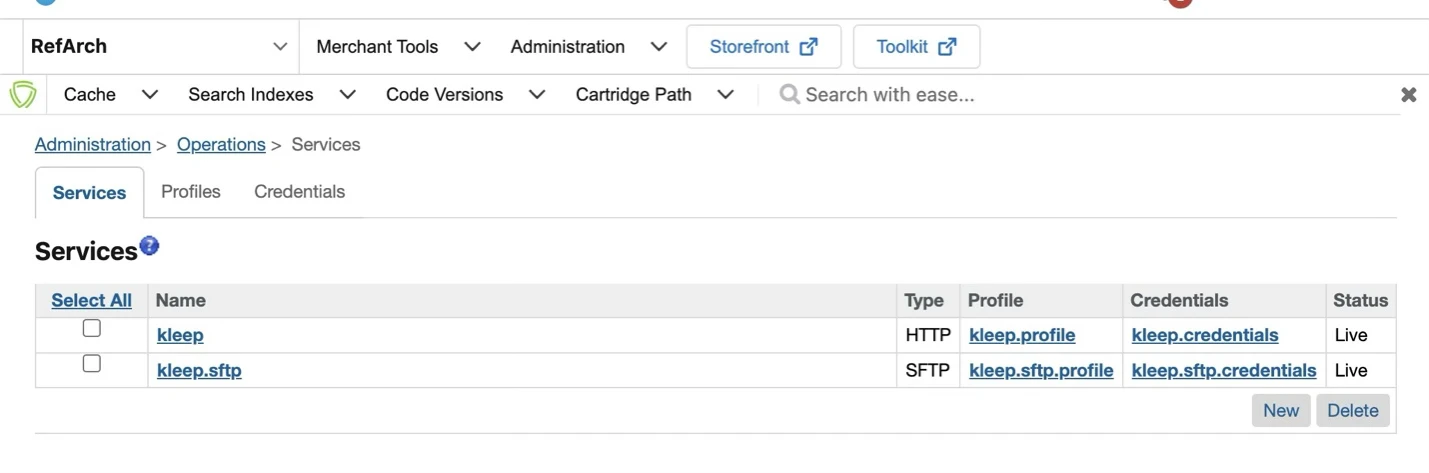Click the green shield logo icon

[23, 95]
